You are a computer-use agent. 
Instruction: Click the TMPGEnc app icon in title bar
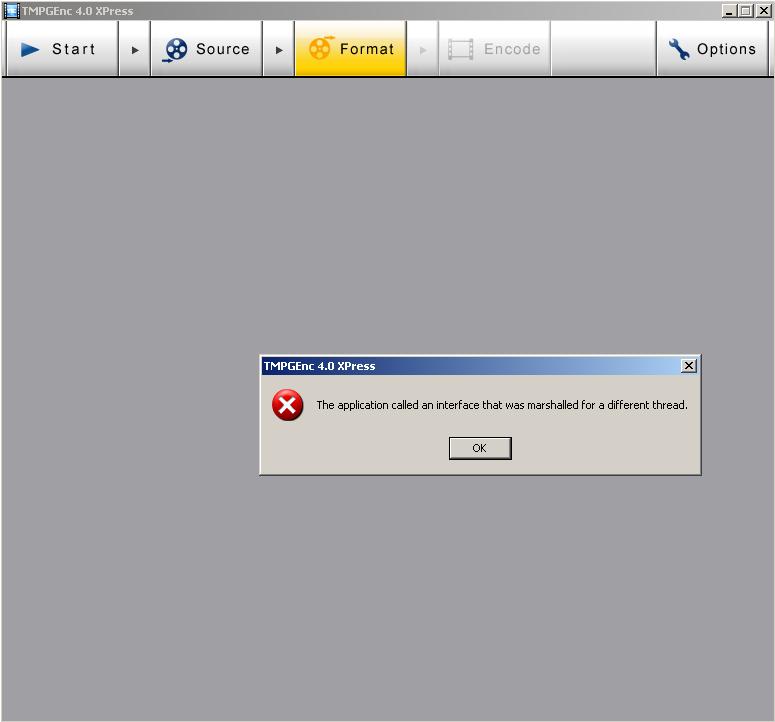[11, 10]
